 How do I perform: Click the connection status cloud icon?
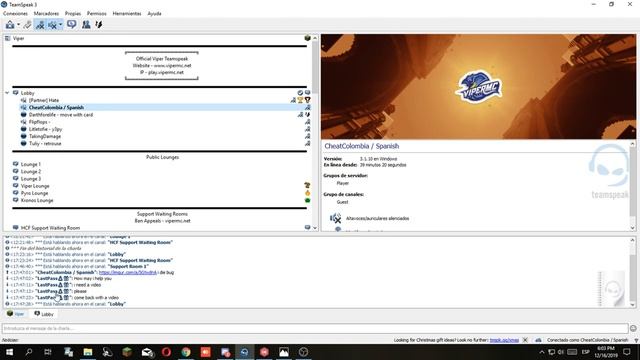pos(538,340)
